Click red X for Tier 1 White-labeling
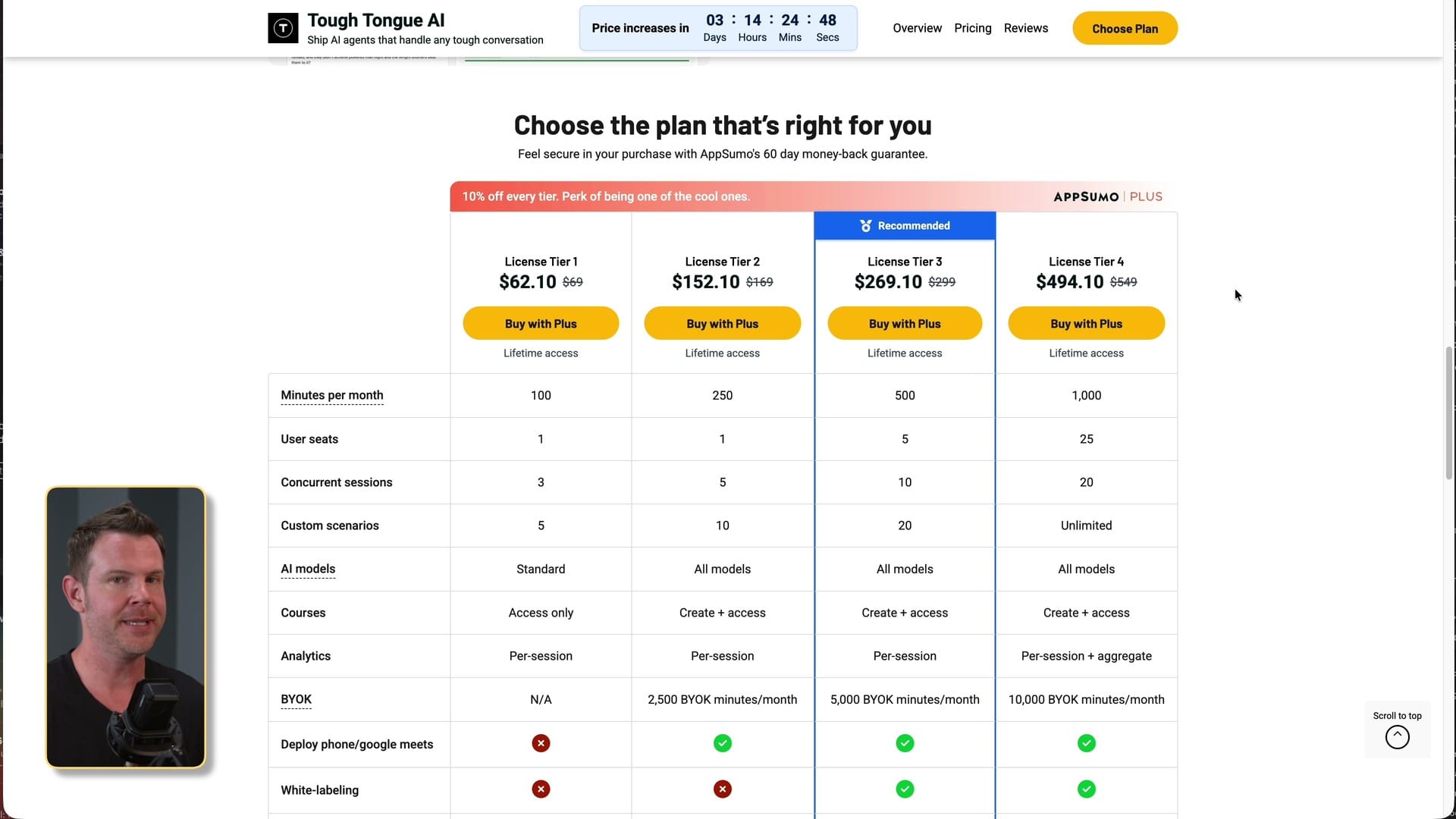 [x=541, y=789]
